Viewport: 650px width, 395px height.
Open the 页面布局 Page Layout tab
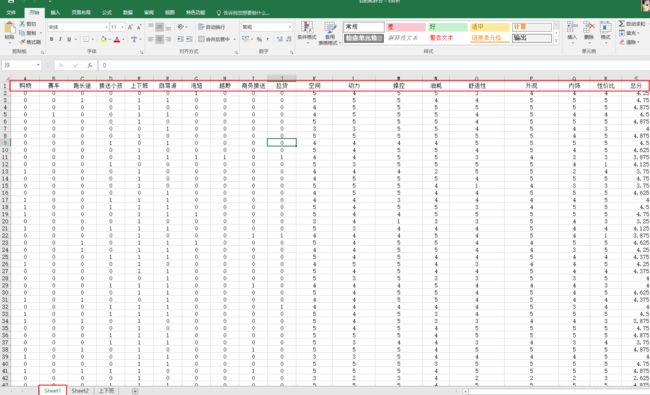pyautogui.click(x=81, y=12)
